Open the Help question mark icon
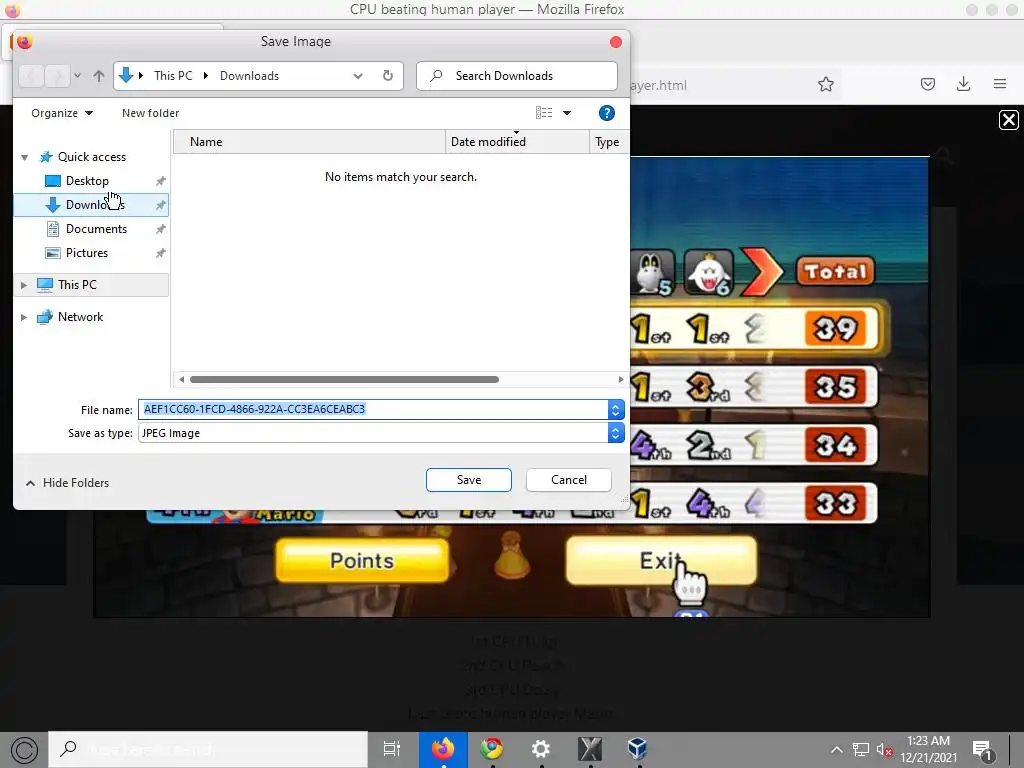The width and height of the screenshot is (1024, 768). point(606,113)
